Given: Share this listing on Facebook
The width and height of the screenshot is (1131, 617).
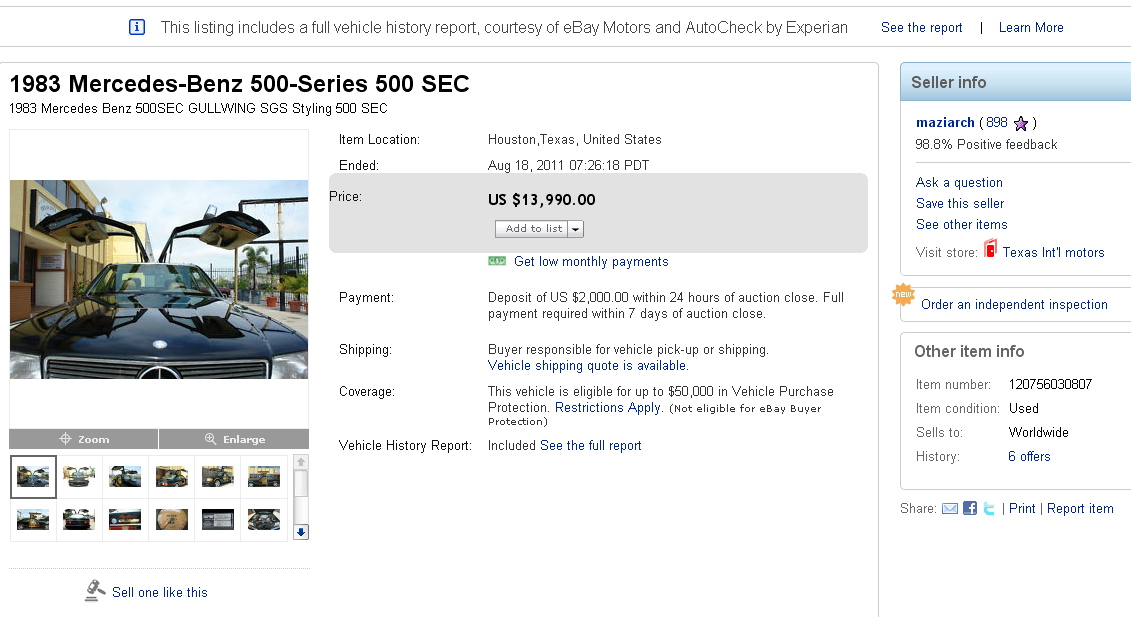Looking at the screenshot, I should point(970,509).
